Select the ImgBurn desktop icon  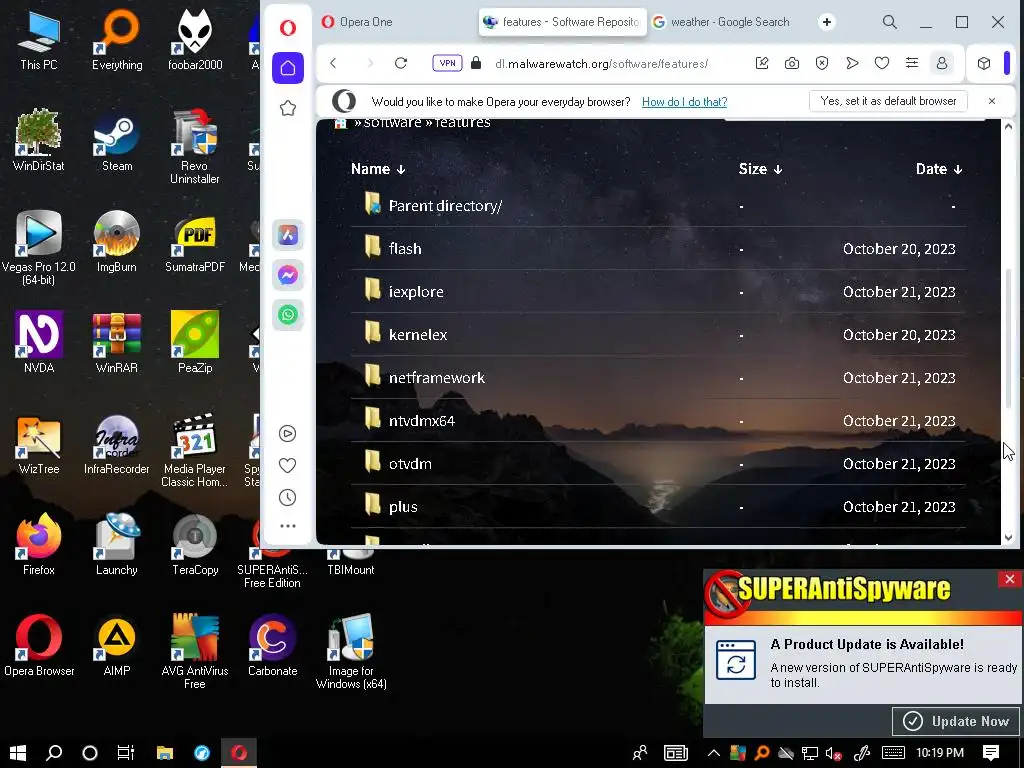tap(117, 242)
